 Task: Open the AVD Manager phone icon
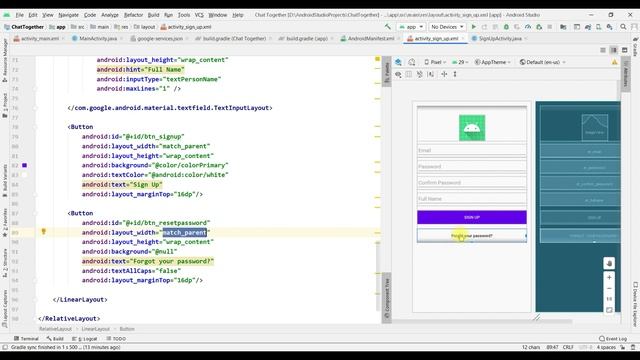click(x=599, y=27)
